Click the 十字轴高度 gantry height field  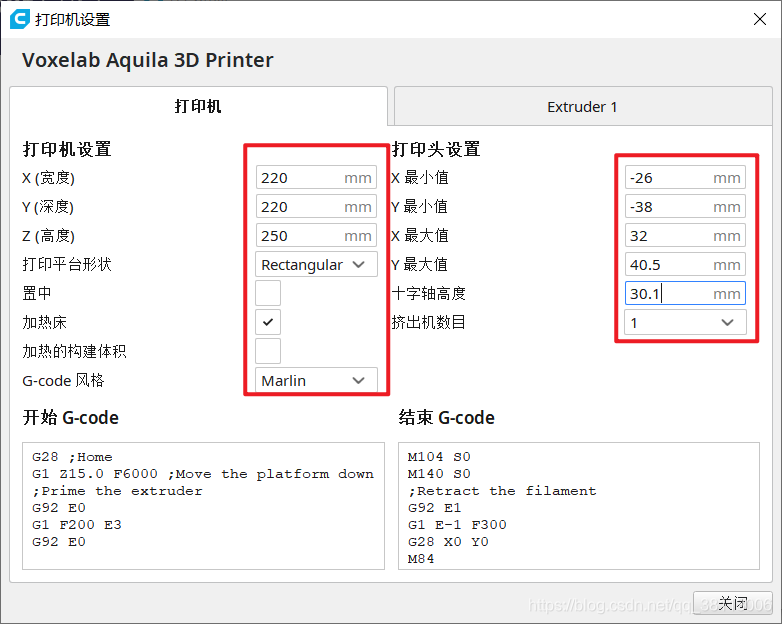click(685, 293)
